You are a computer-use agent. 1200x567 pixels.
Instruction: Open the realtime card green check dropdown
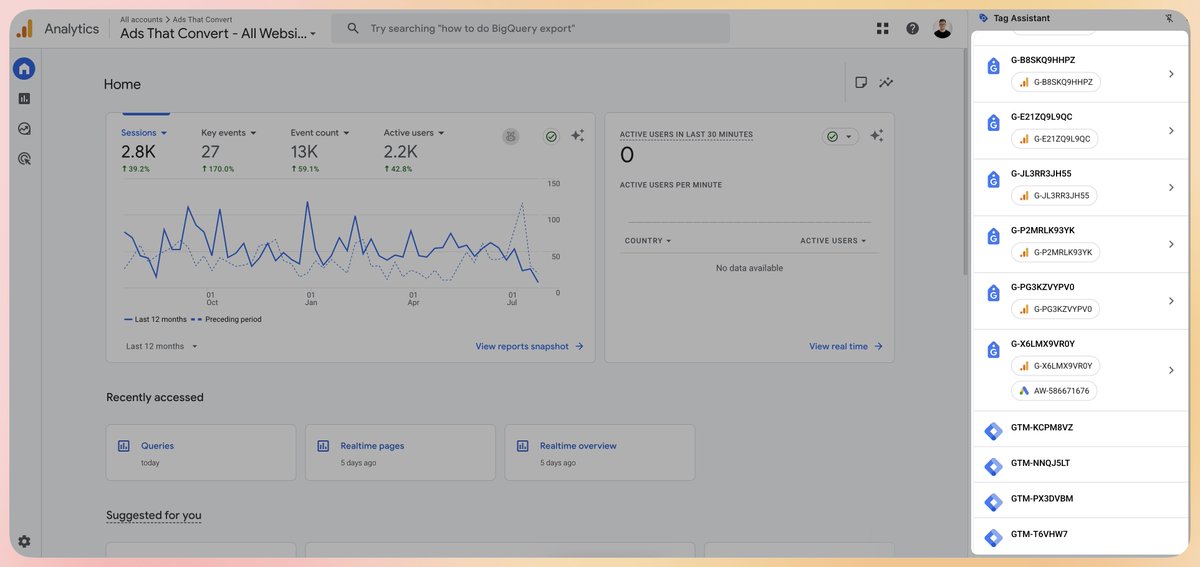point(840,136)
